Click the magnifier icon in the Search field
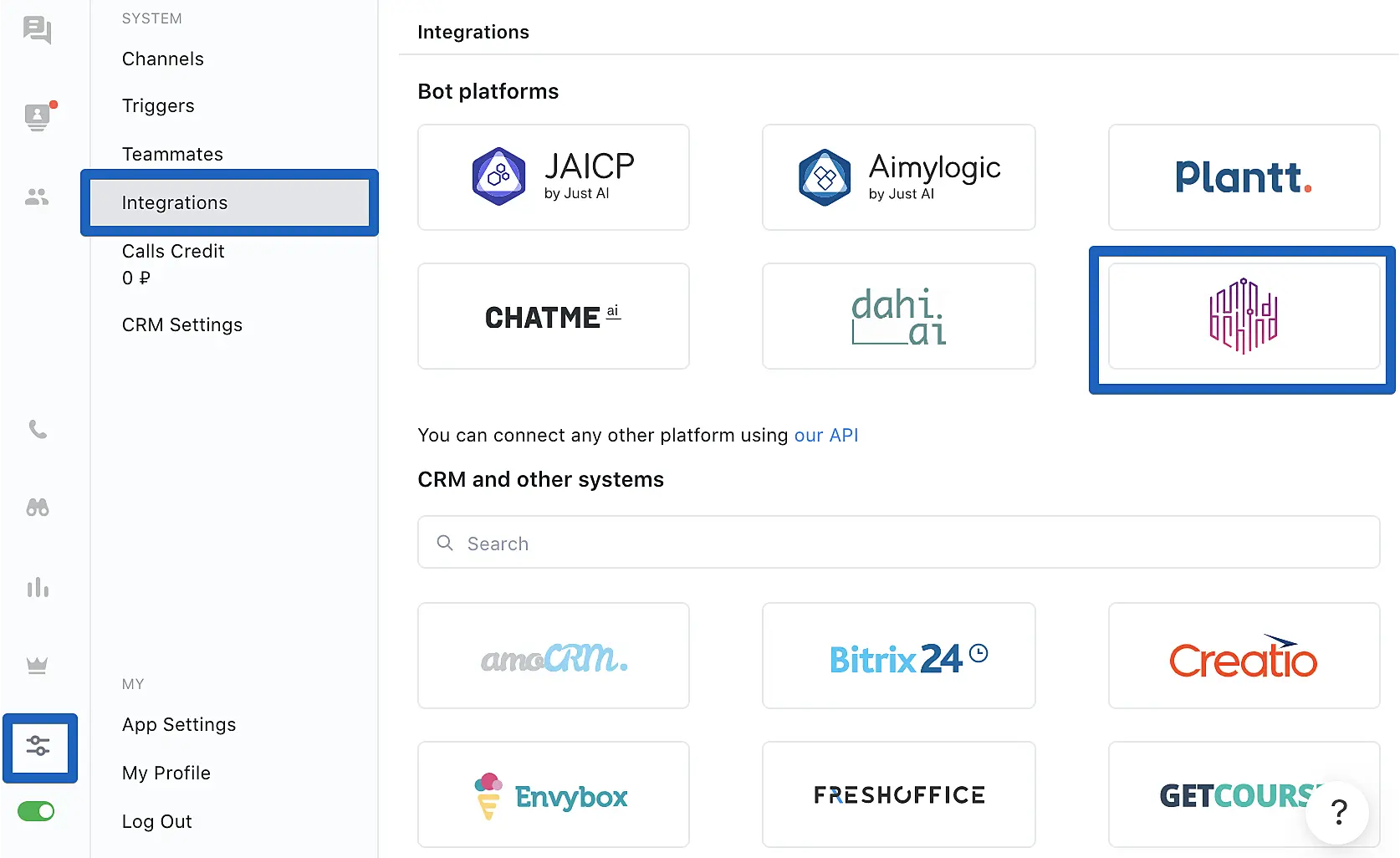 445,543
